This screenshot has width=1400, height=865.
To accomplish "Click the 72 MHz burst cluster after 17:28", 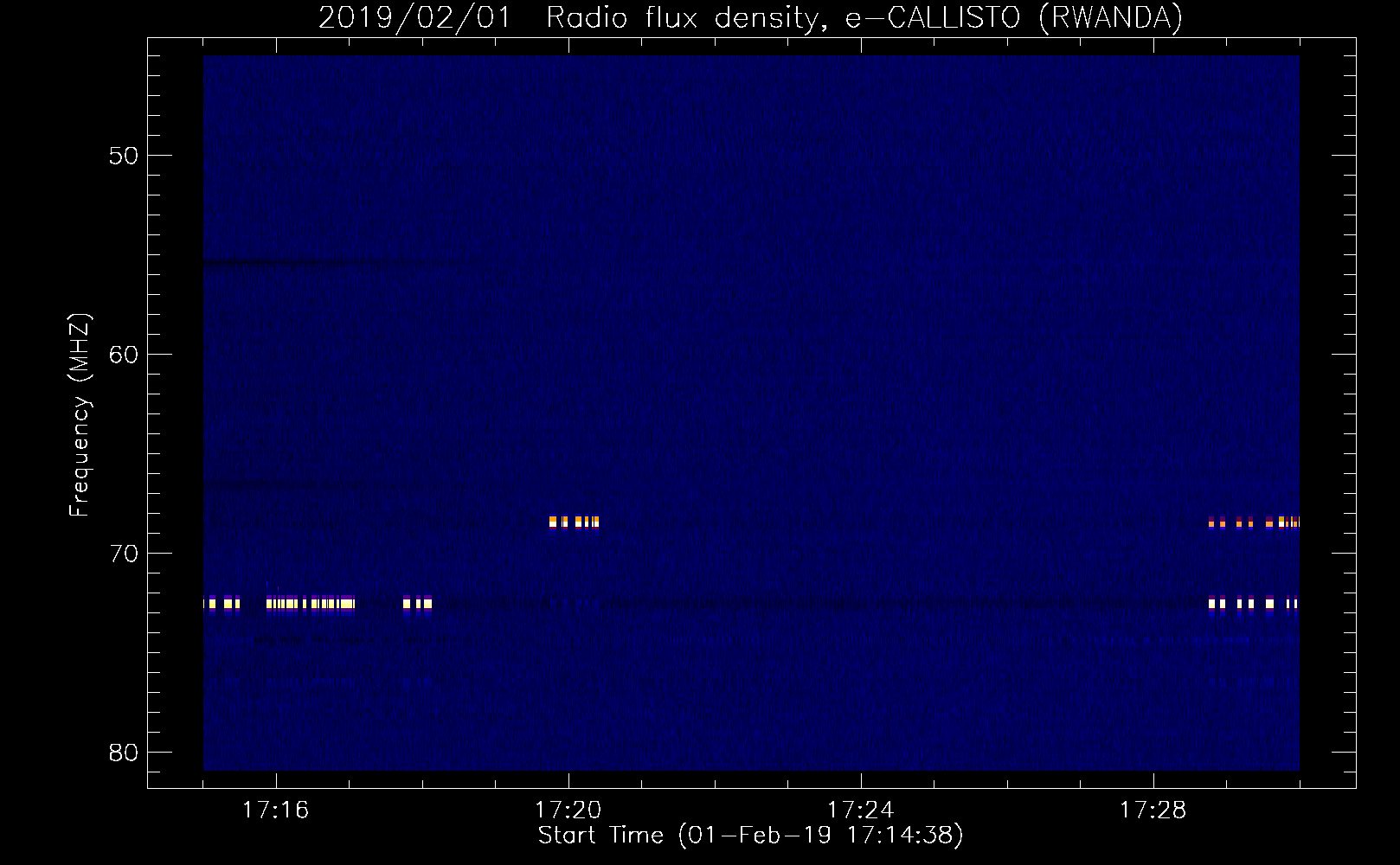I will (x=1254, y=603).
